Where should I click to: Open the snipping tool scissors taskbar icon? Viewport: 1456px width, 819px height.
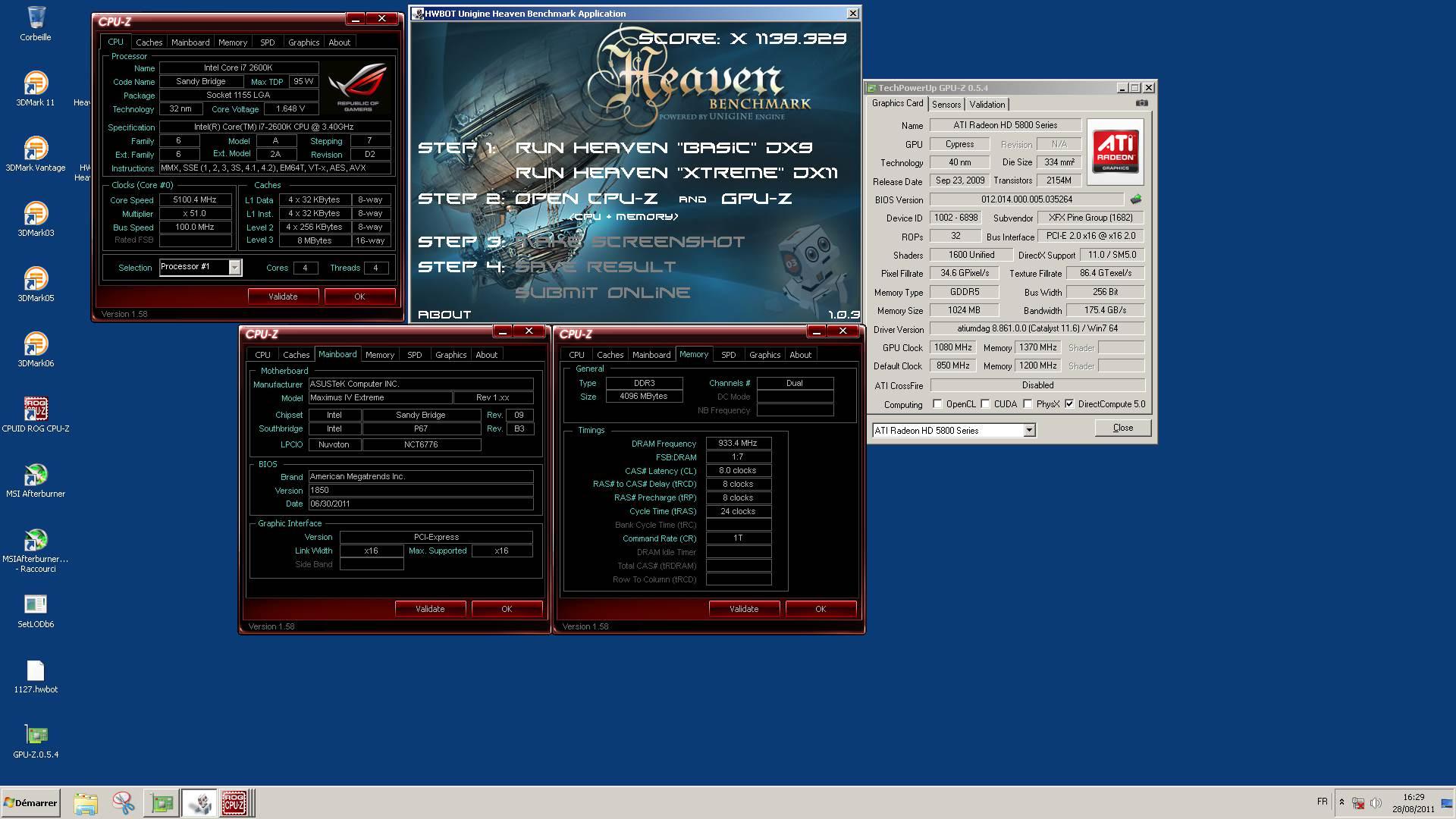123,803
